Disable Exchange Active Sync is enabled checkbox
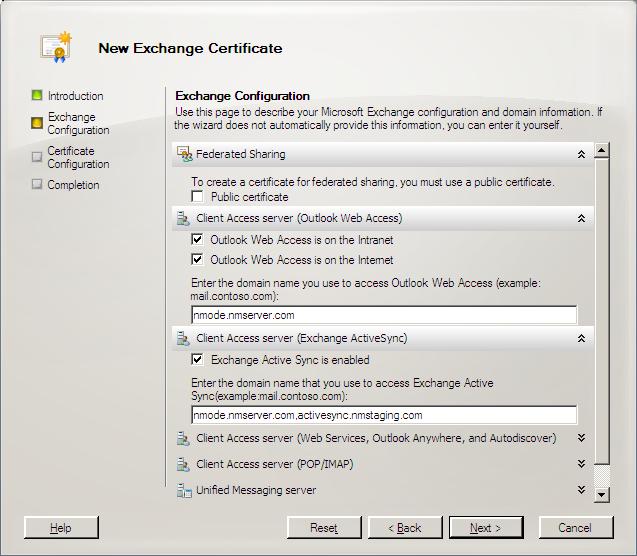Screen dimensions: 637x556 [197, 359]
